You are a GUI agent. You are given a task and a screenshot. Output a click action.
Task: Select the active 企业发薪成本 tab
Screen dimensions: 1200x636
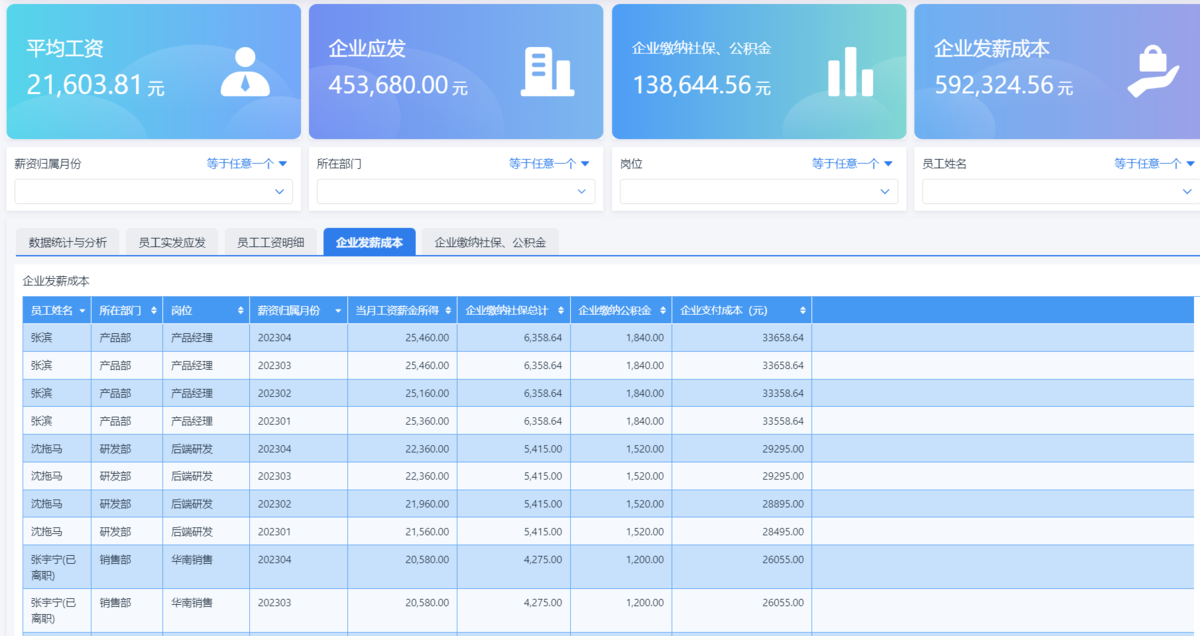tap(370, 242)
